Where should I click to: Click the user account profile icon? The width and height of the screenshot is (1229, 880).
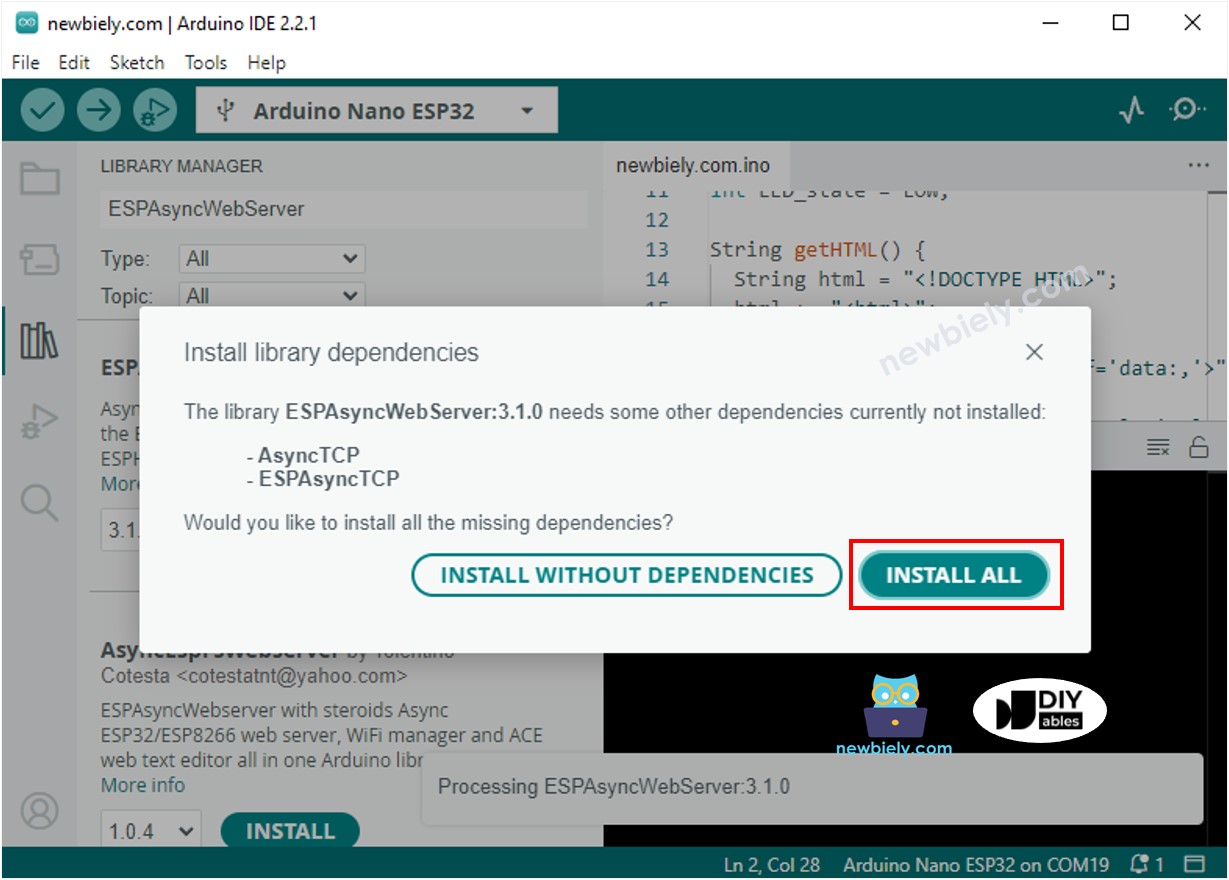pos(40,810)
